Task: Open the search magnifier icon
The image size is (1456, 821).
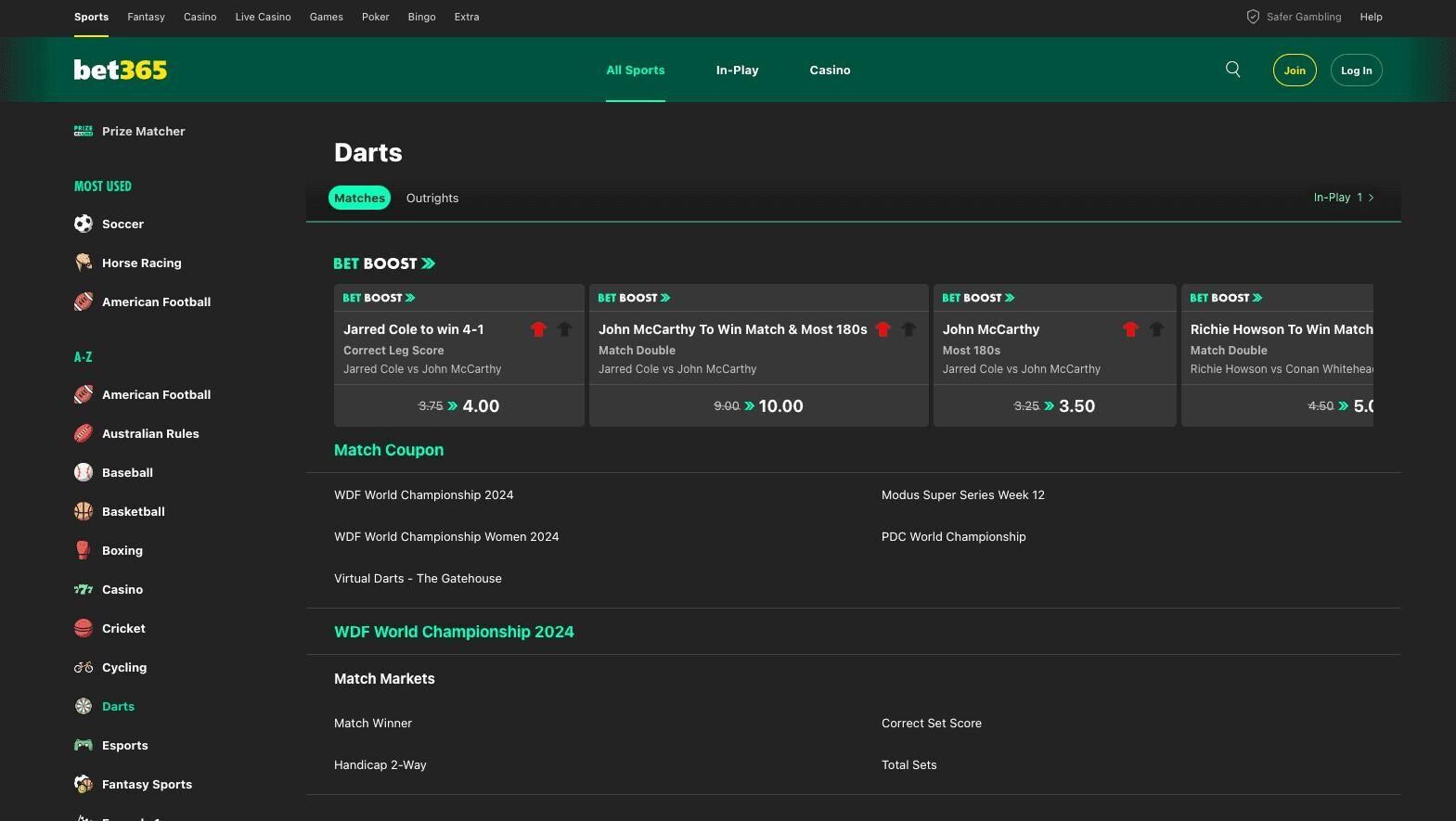Action: 1232,70
